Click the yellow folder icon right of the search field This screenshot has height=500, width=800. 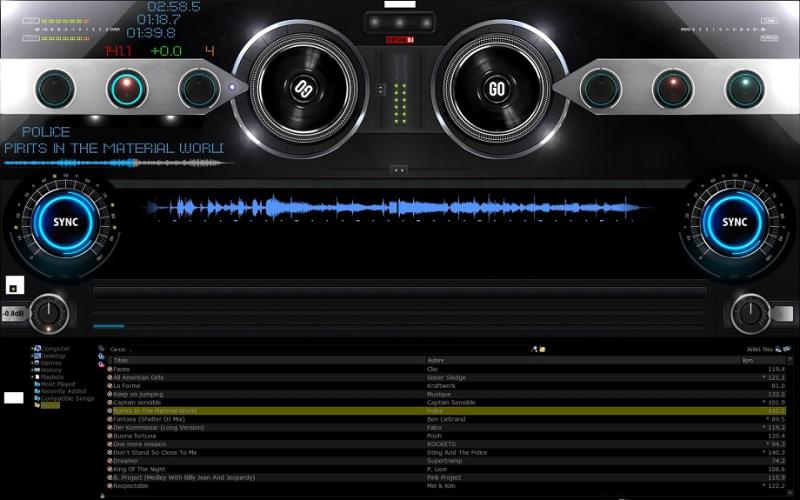click(542, 349)
